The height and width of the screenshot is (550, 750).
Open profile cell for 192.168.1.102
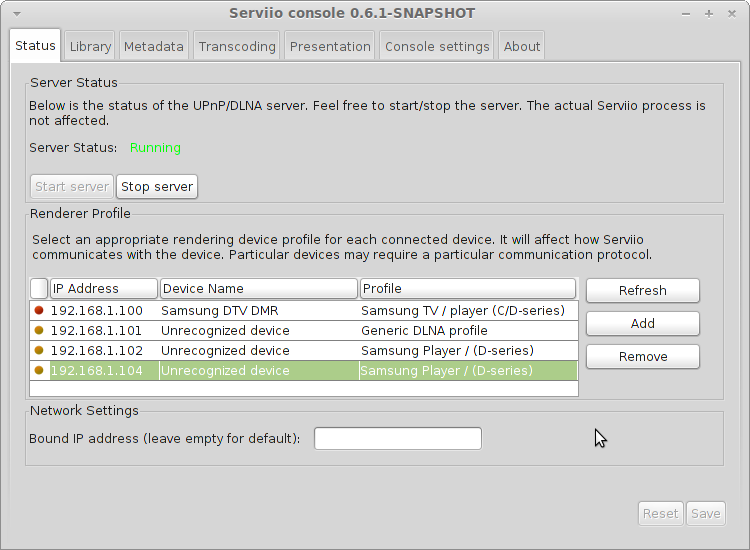(468, 351)
